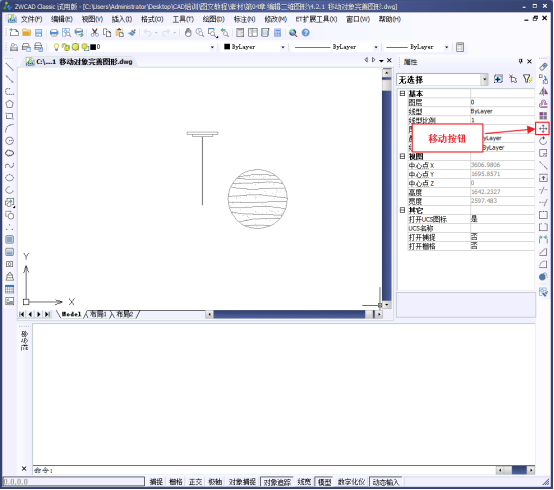Open the 无选择 selection dropdown in properties
The image size is (554, 490).
442,80
